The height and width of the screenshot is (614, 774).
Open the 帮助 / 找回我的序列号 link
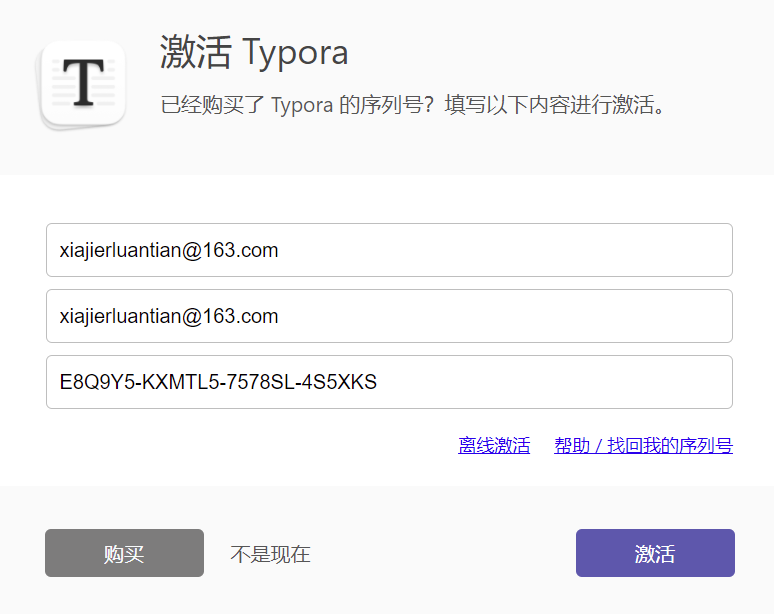pyautogui.click(x=643, y=445)
